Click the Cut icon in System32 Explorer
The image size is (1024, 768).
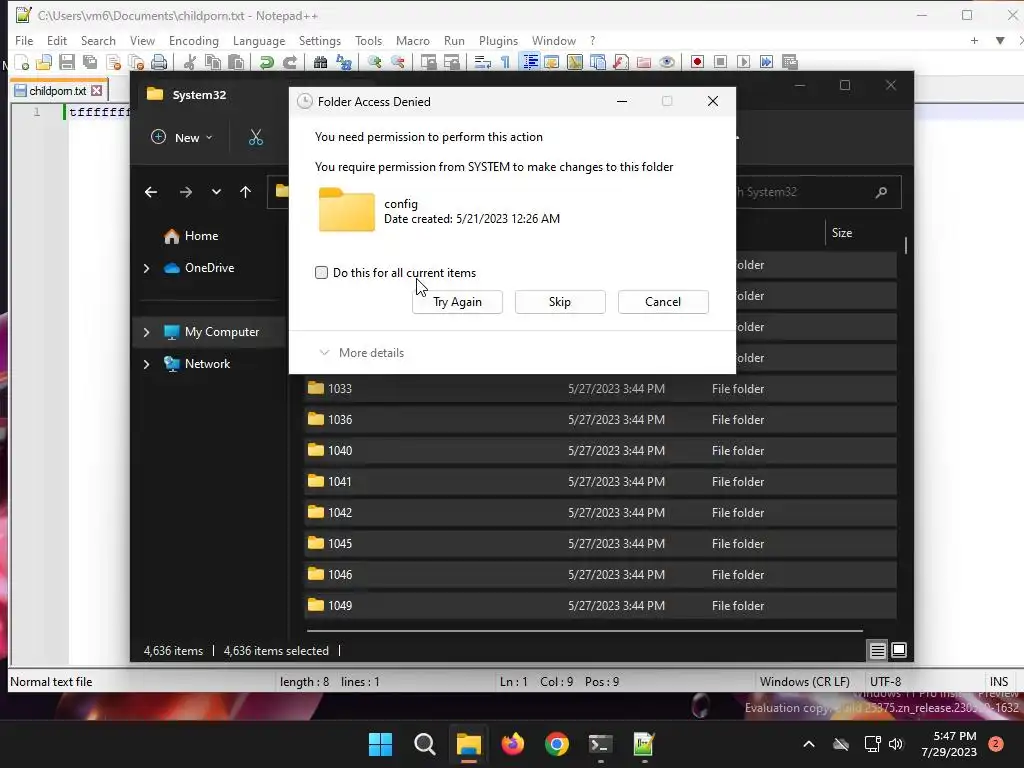pos(256,138)
